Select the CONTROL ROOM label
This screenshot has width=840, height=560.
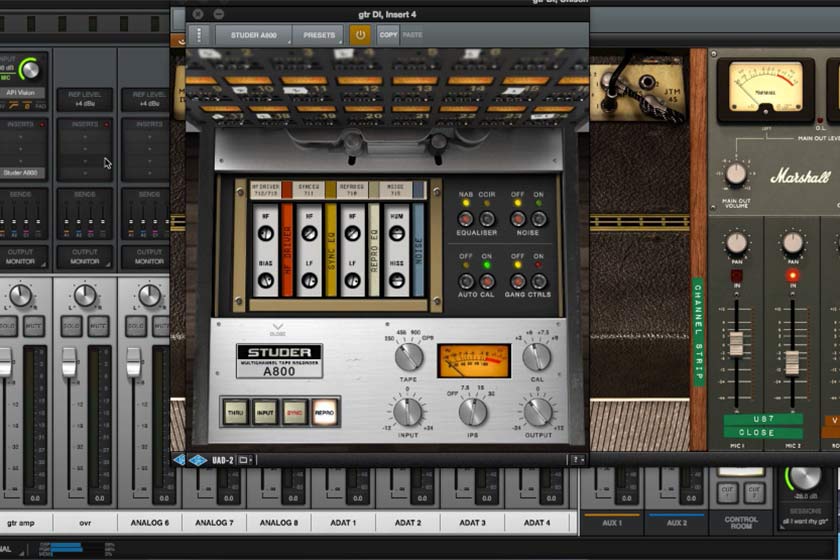741,523
